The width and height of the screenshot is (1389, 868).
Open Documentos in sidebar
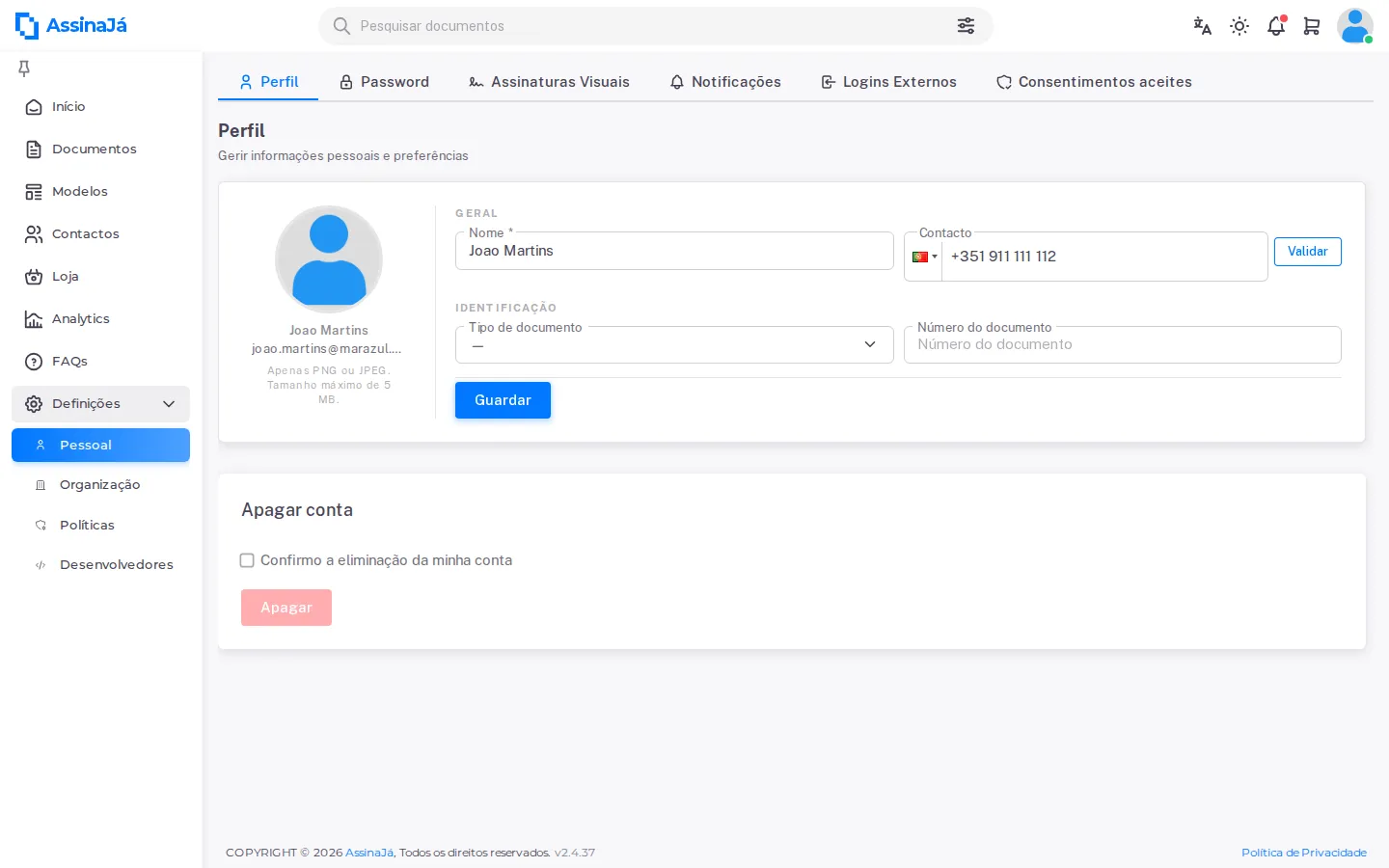click(100, 149)
